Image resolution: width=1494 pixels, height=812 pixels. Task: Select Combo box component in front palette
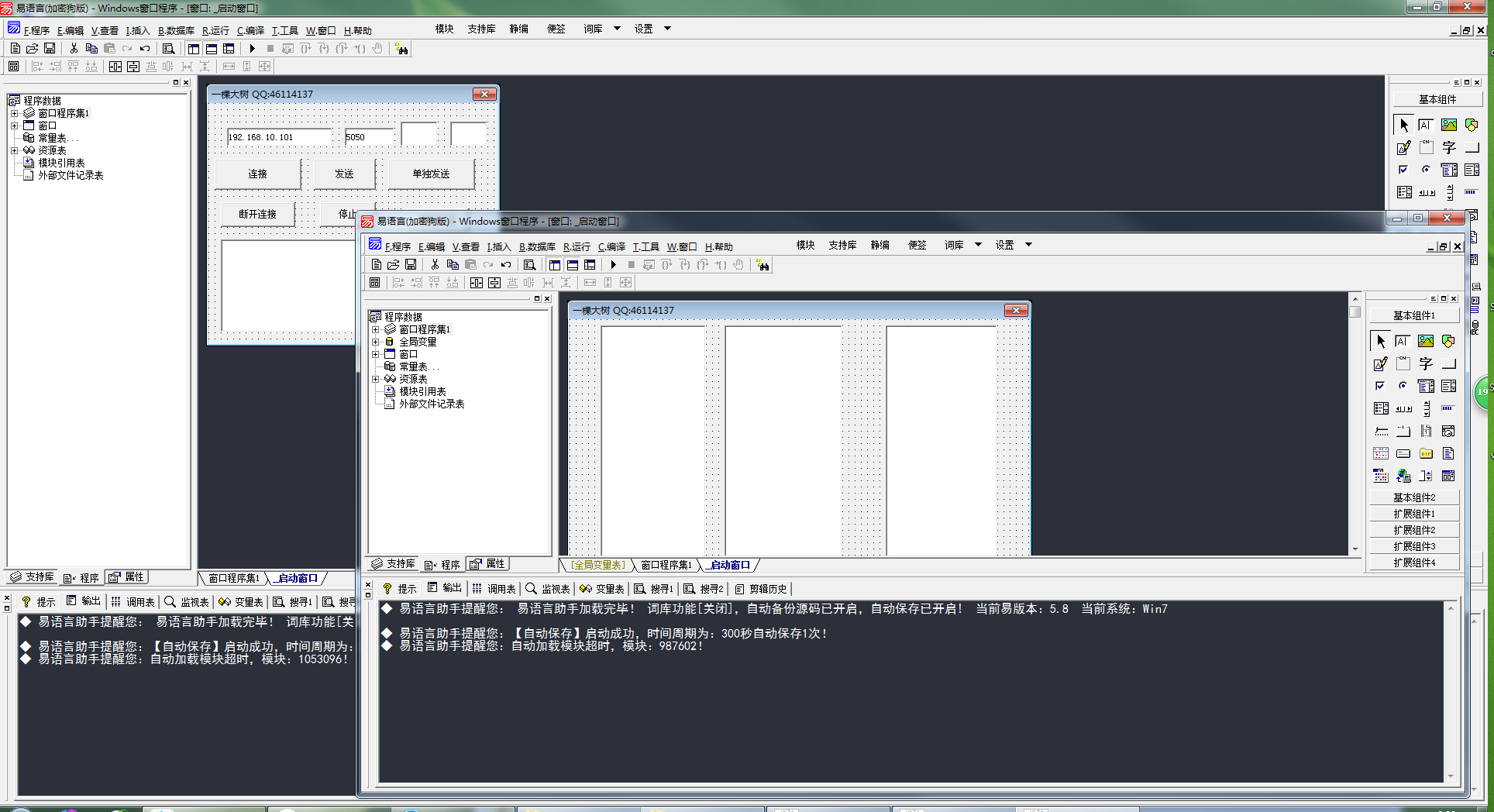[1426, 386]
